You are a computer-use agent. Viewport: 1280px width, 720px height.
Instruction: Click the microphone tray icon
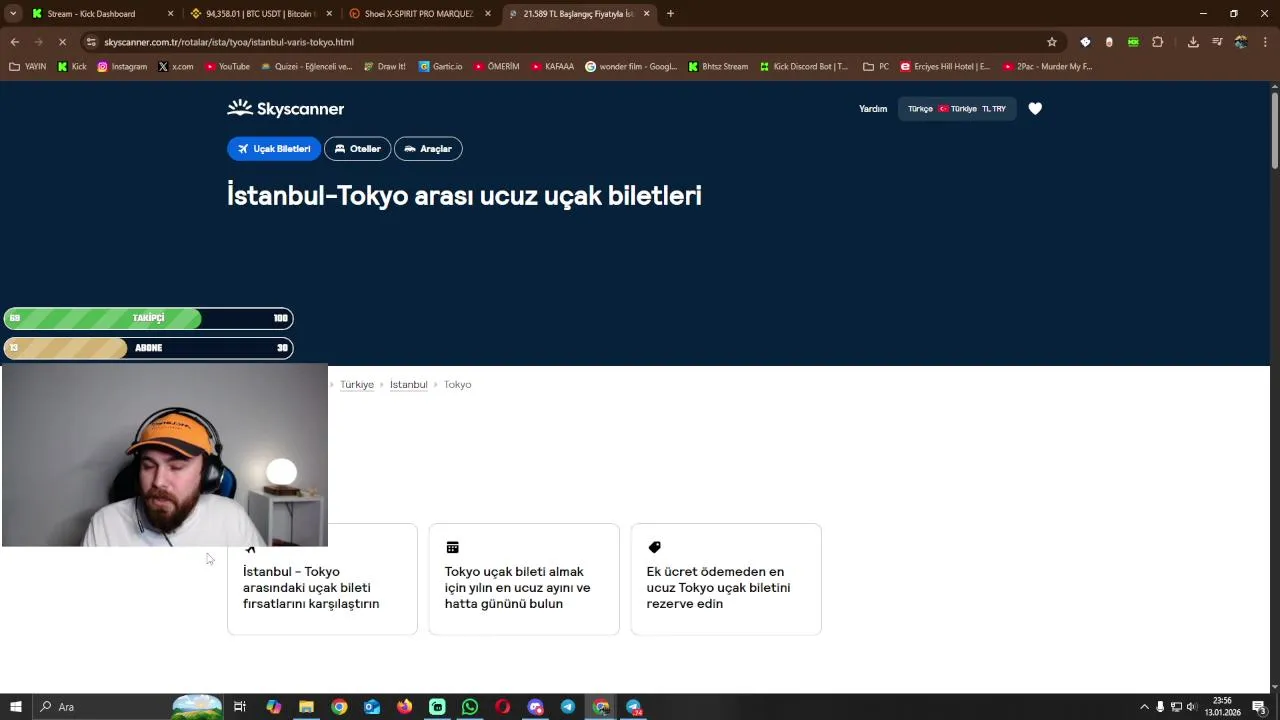pyautogui.click(x=1161, y=707)
